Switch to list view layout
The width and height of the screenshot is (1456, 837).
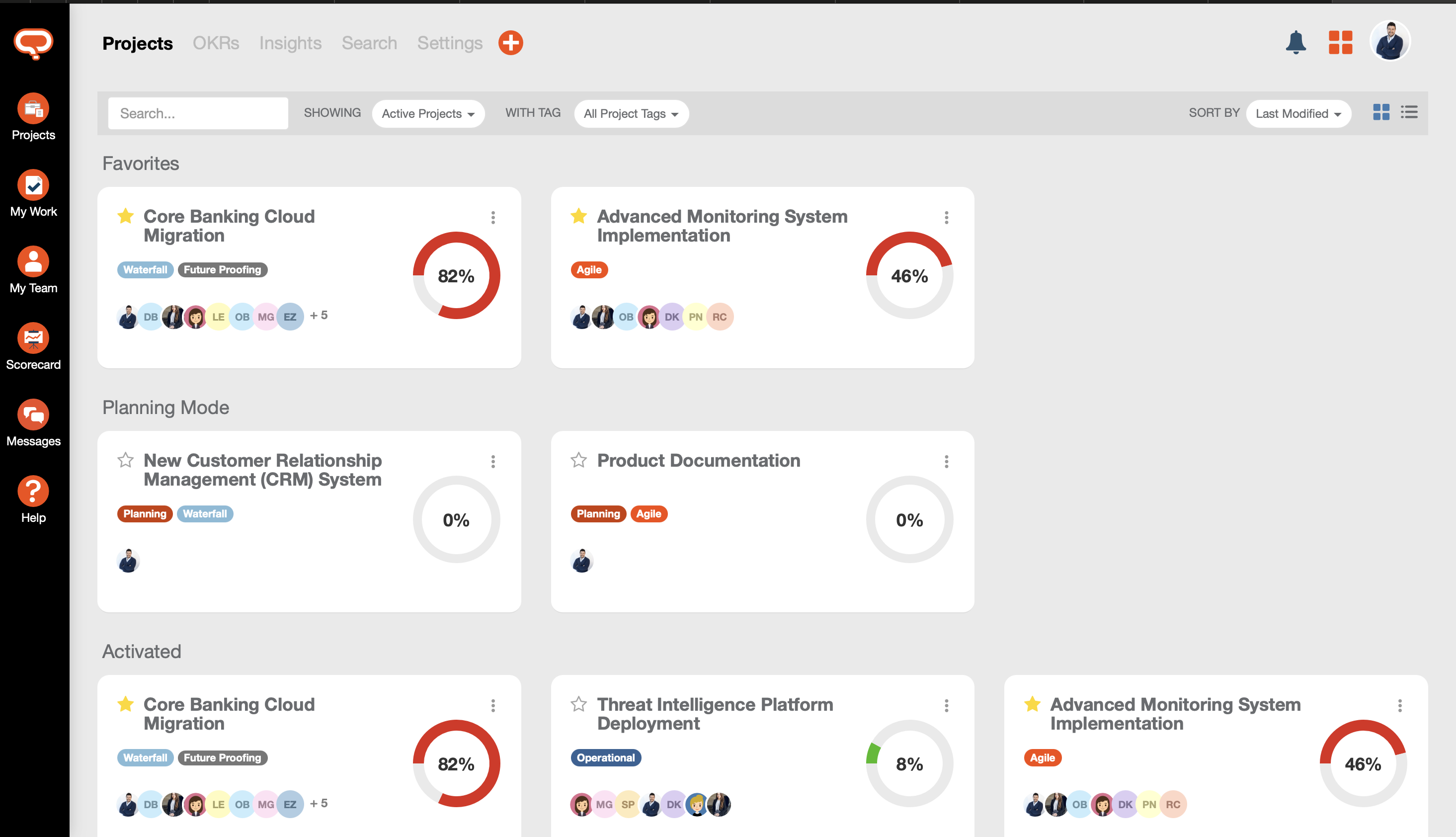1409,112
